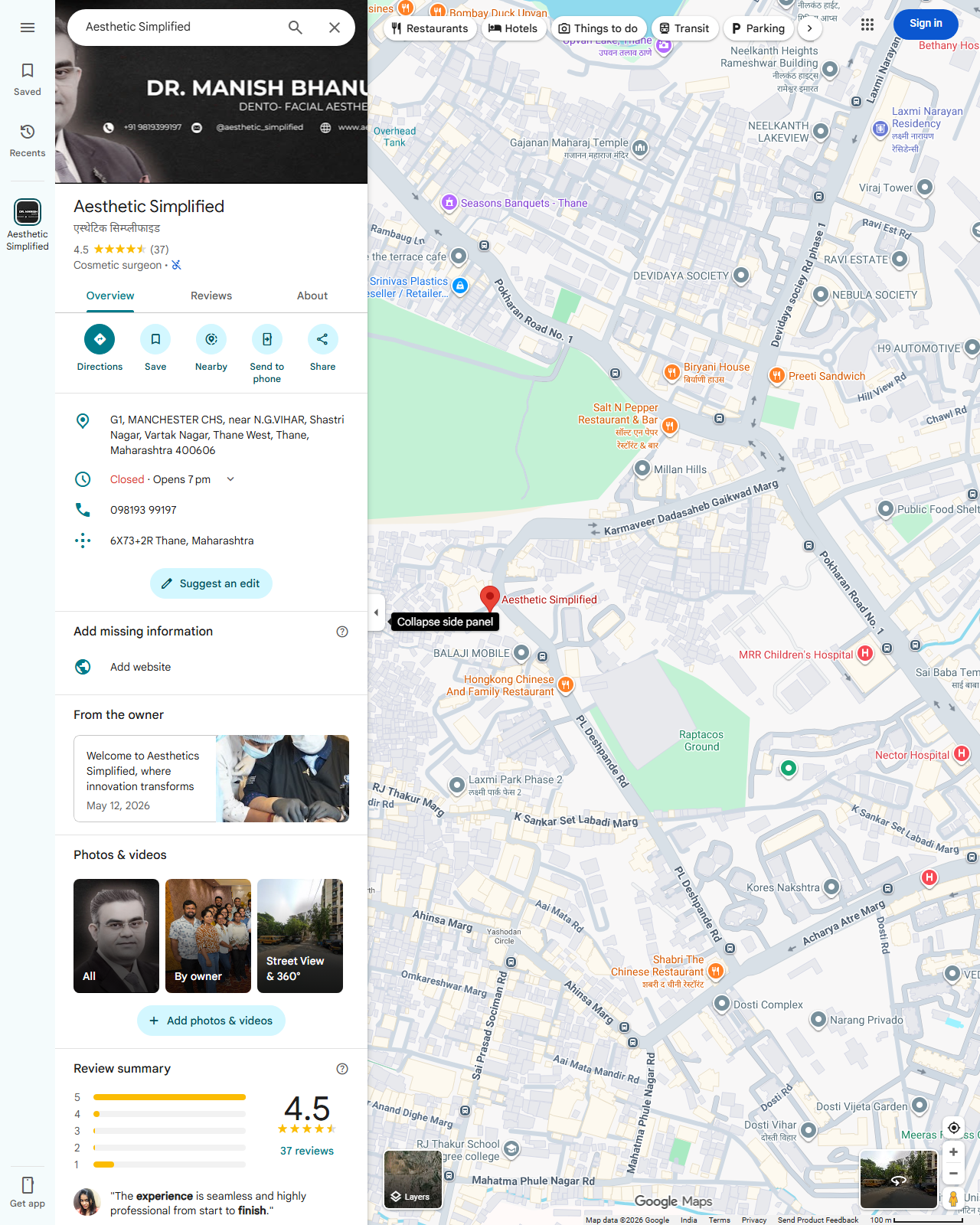Open Saved places
The image size is (980, 1225).
[28, 80]
